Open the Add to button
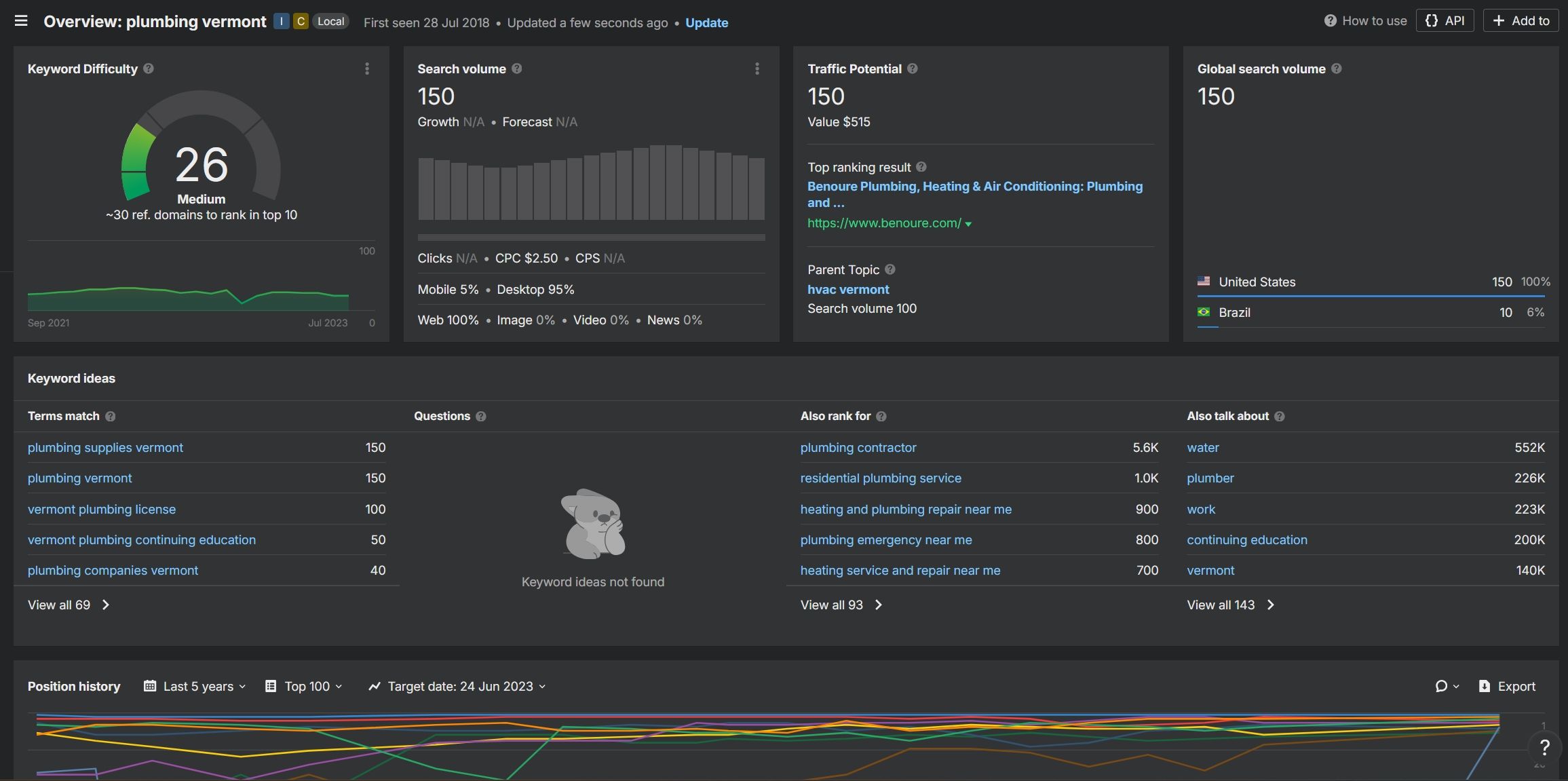1568x781 pixels. pos(1521,21)
